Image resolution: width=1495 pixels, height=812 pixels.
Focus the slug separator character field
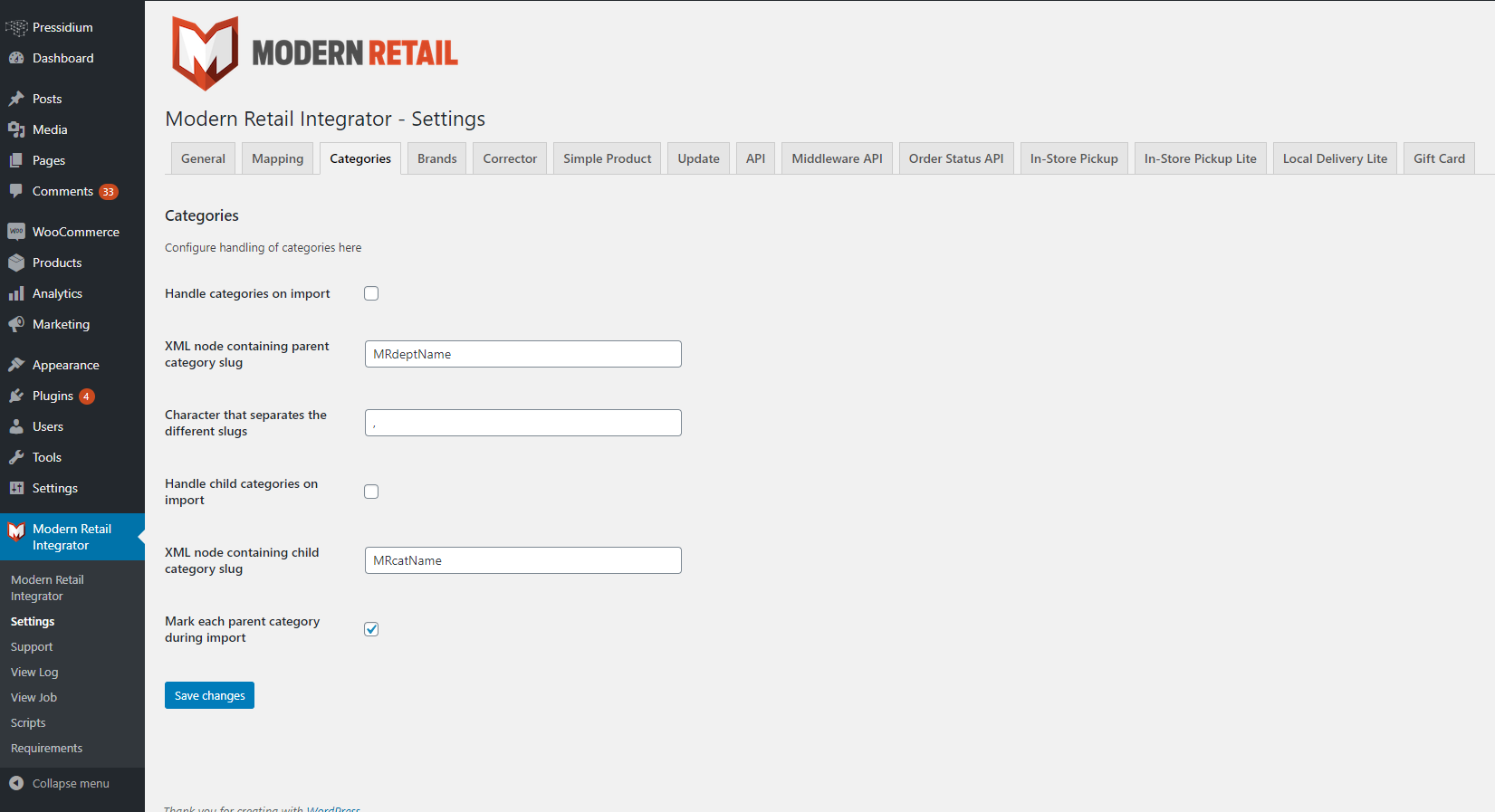[x=523, y=423]
